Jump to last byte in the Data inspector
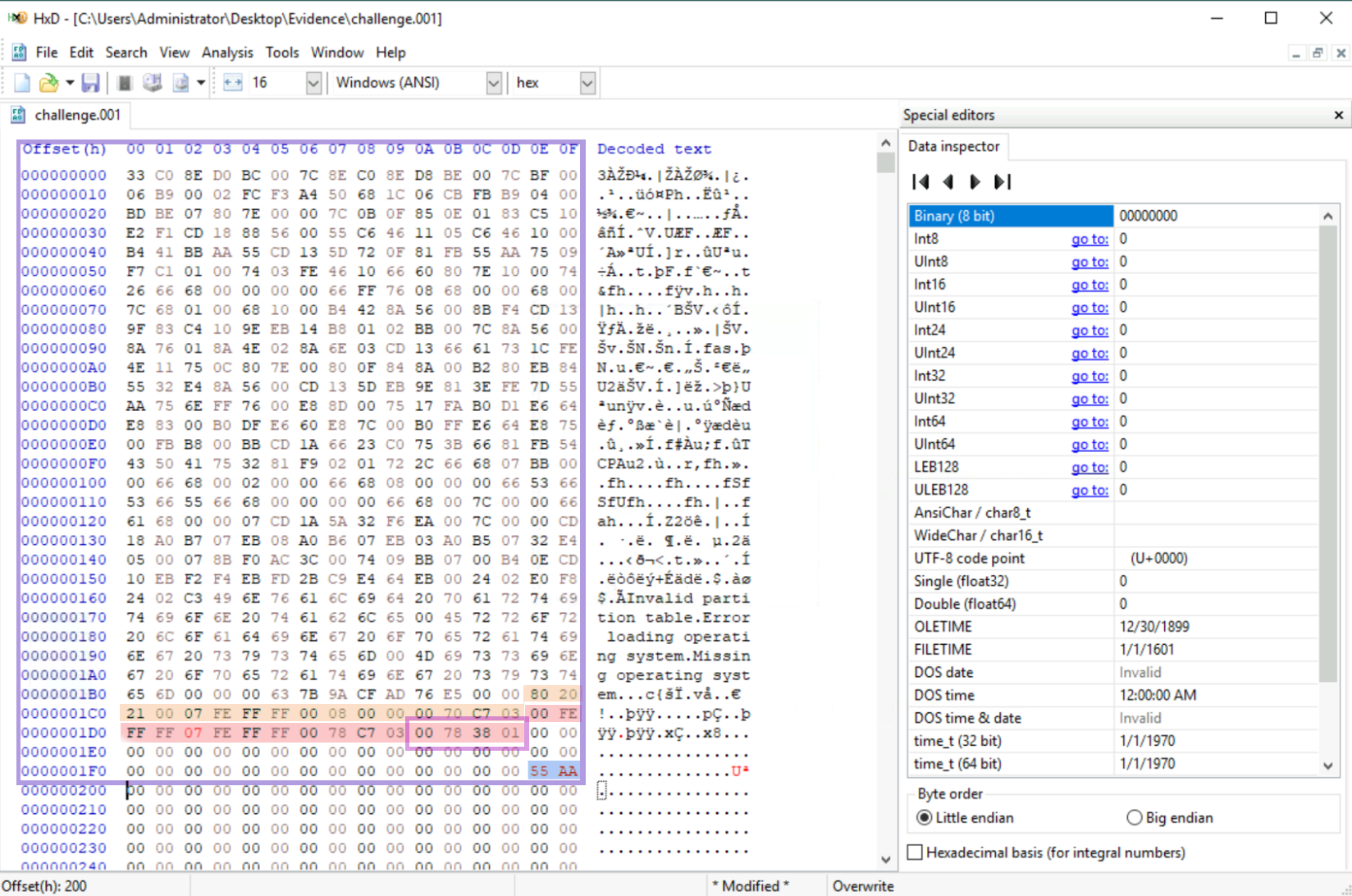1352x896 pixels. pyautogui.click(x=1003, y=182)
